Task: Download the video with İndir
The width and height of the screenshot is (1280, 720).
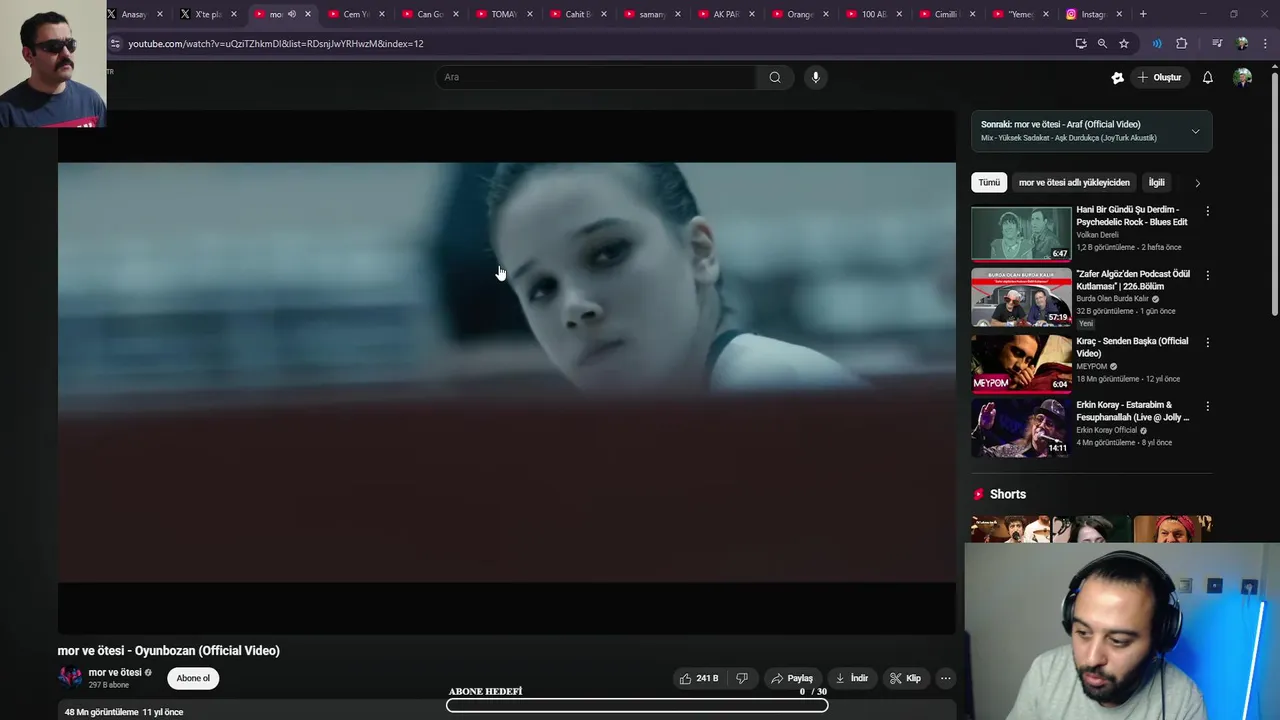Action: [x=852, y=678]
